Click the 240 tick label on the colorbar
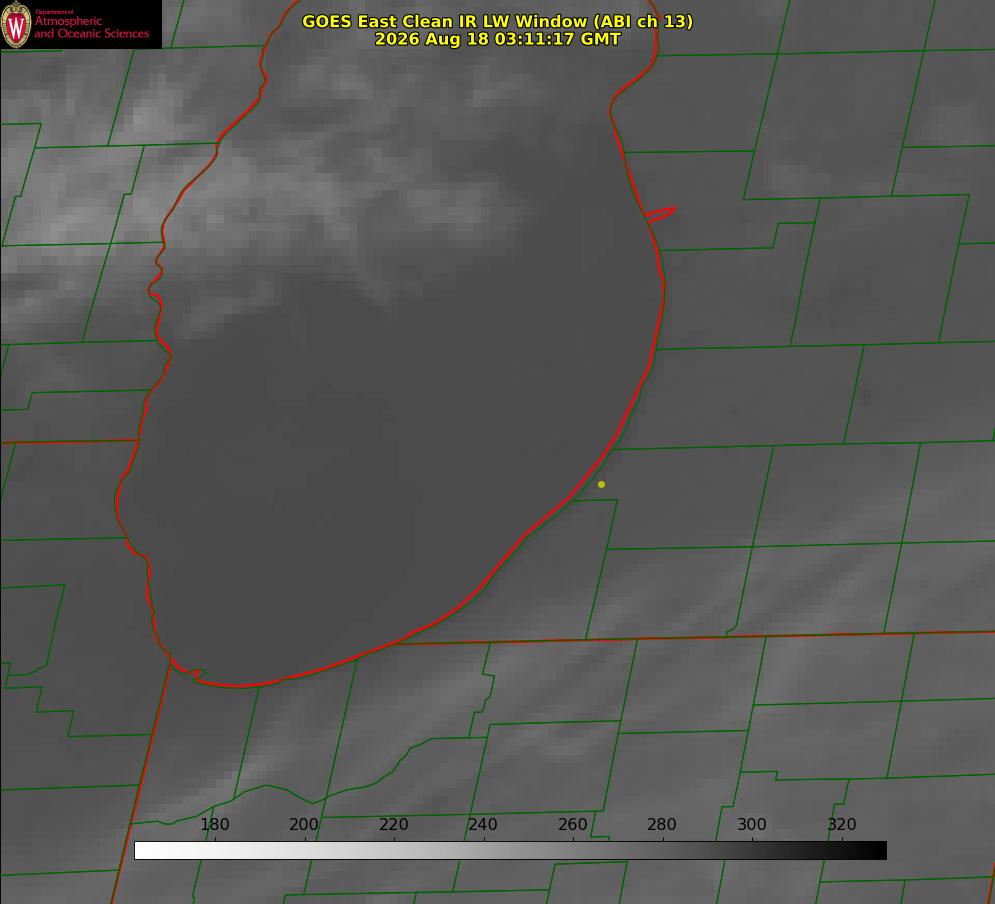Image resolution: width=995 pixels, height=904 pixels. click(x=483, y=824)
